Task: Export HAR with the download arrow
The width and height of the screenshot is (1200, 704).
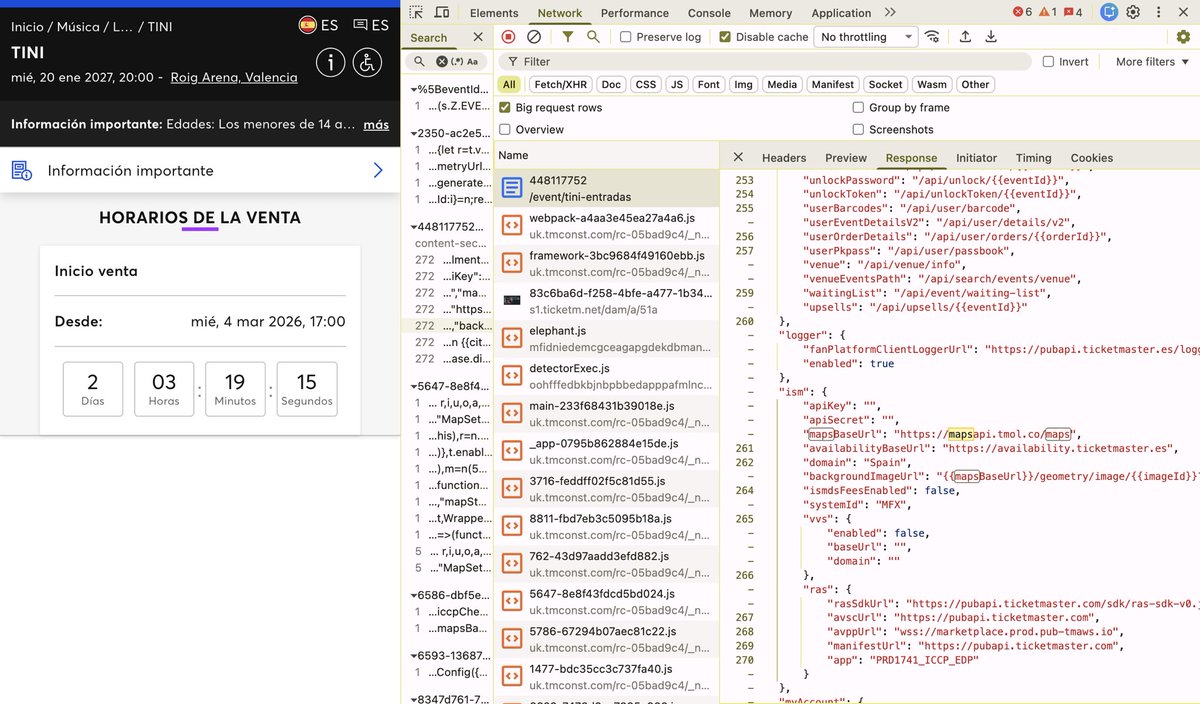Action: 991,37
